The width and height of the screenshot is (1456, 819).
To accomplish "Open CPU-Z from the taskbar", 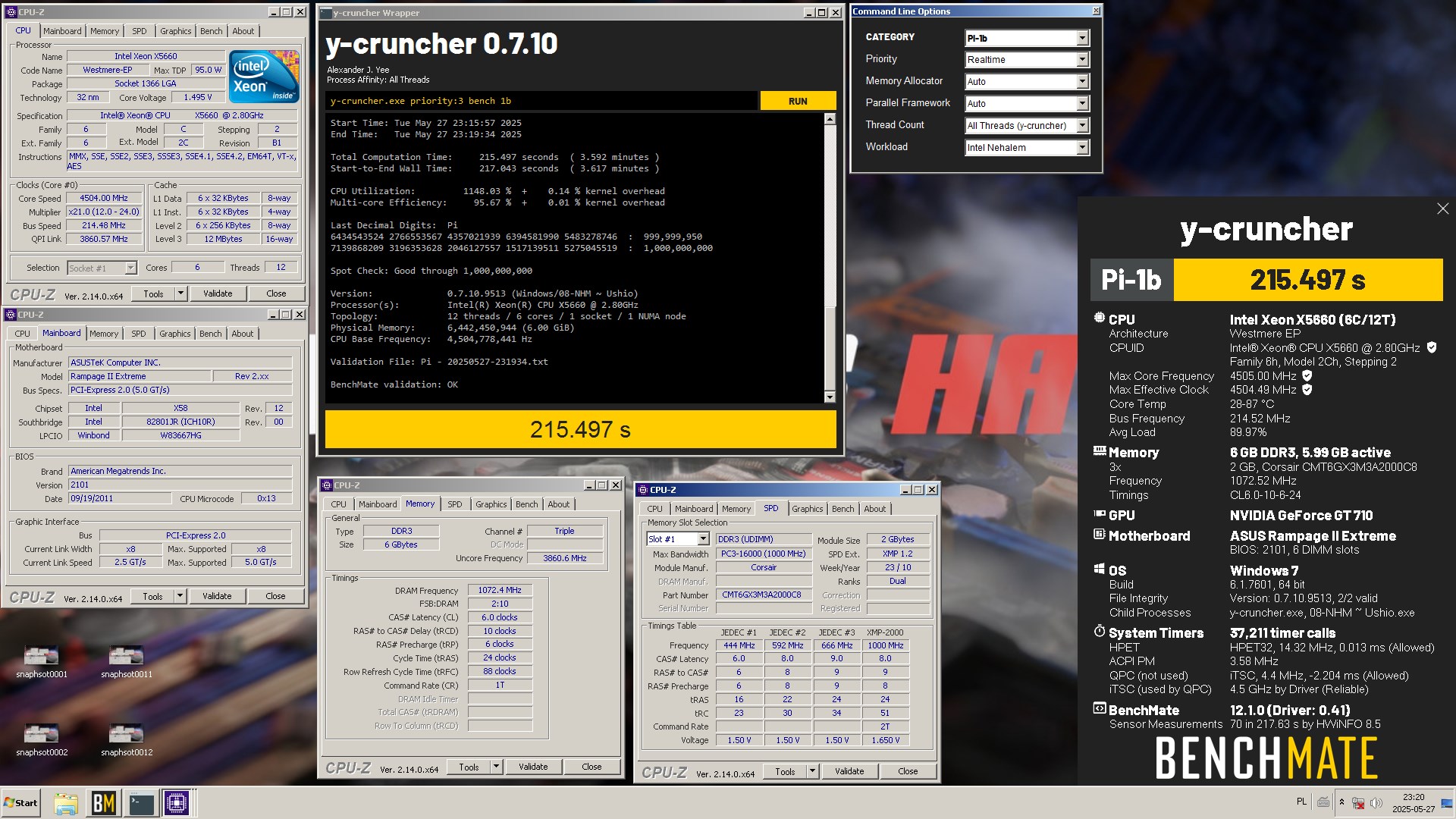I will coord(177,803).
